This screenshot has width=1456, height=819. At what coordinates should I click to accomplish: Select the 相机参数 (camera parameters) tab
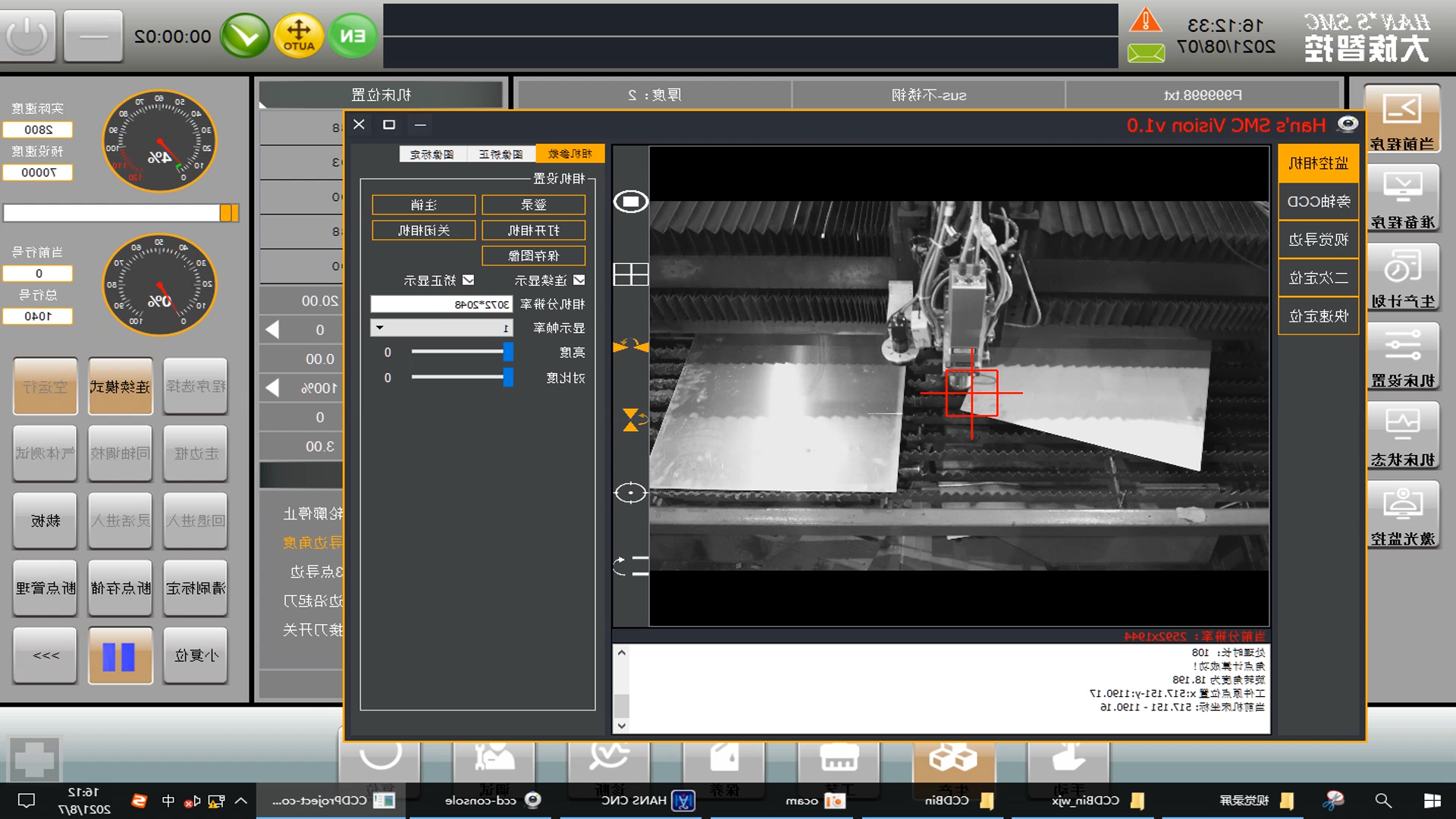point(570,154)
